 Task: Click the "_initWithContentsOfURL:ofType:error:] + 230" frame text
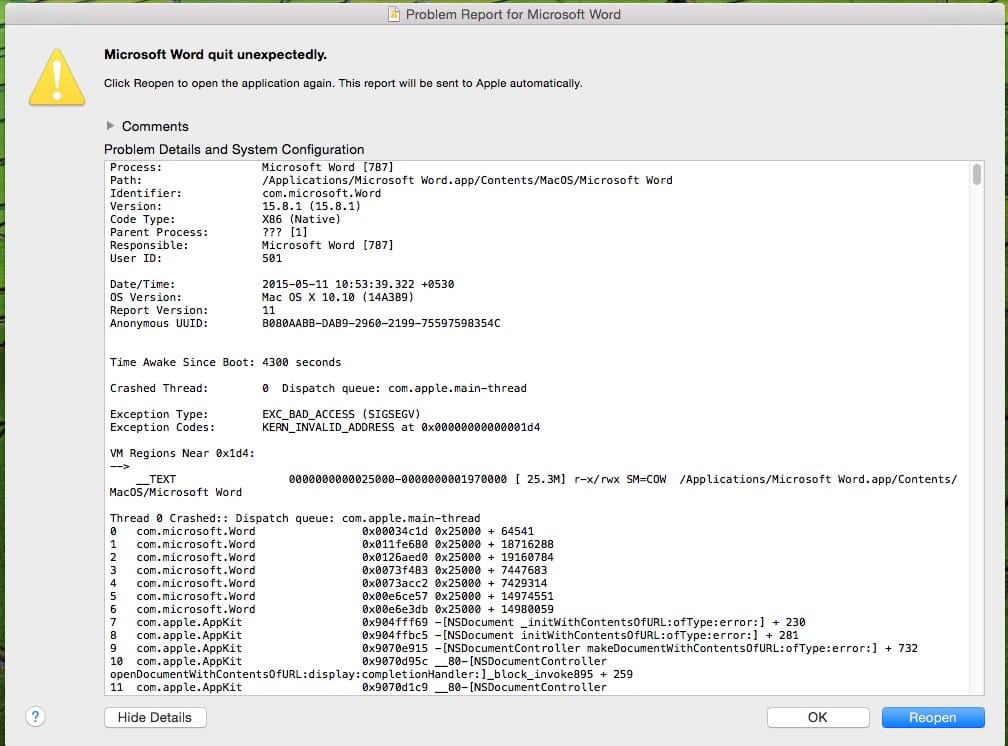pyautogui.click(x=663, y=622)
